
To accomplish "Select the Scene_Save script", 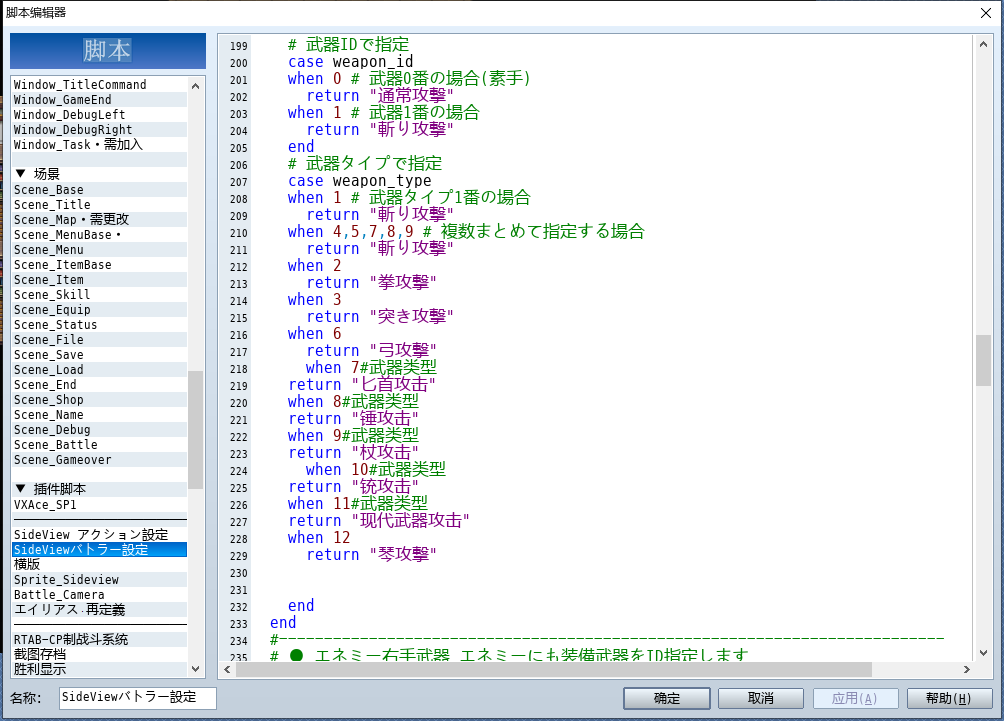I will (x=99, y=355).
